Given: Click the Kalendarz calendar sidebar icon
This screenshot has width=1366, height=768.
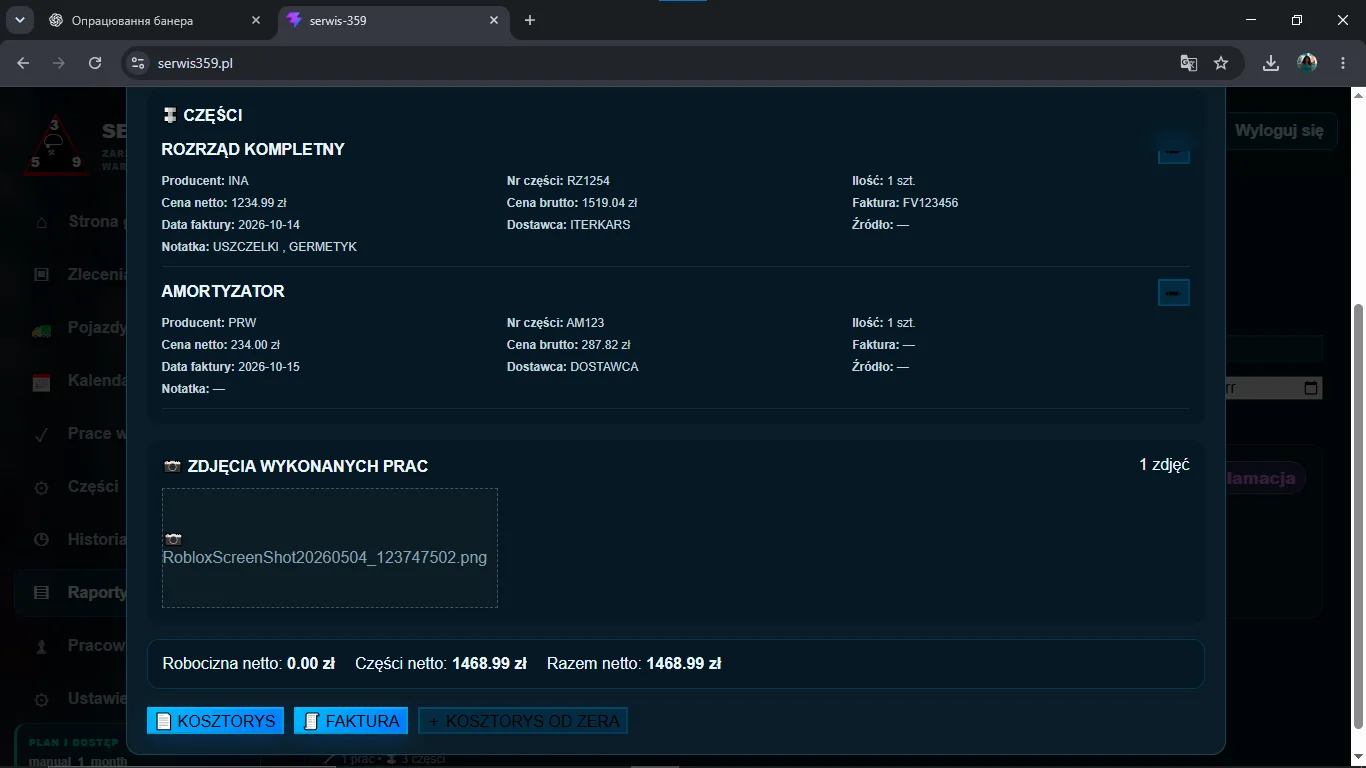Looking at the screenshot, I should 41,381.
